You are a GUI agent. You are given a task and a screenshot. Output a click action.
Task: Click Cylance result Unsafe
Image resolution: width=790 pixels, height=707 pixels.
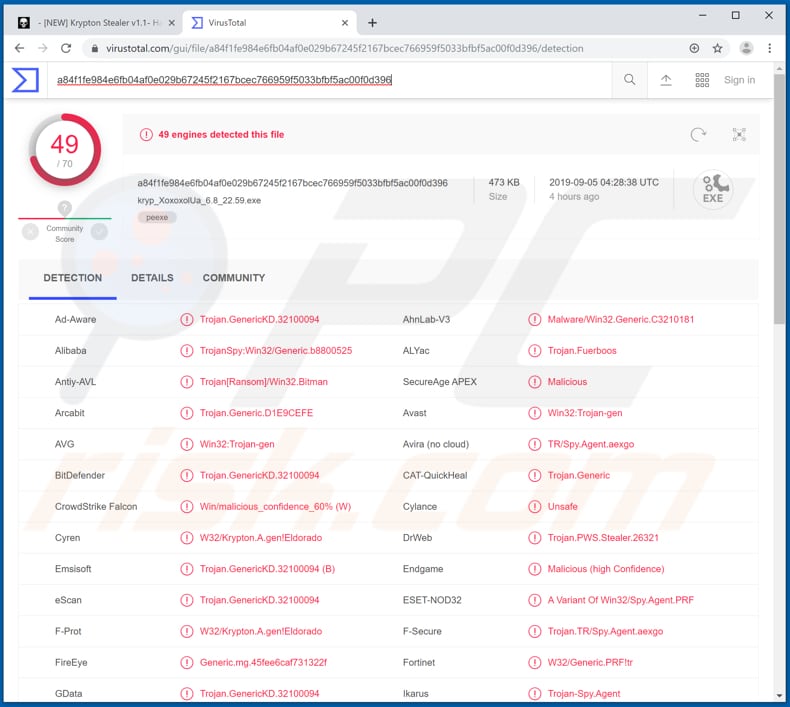click(562, 506)
